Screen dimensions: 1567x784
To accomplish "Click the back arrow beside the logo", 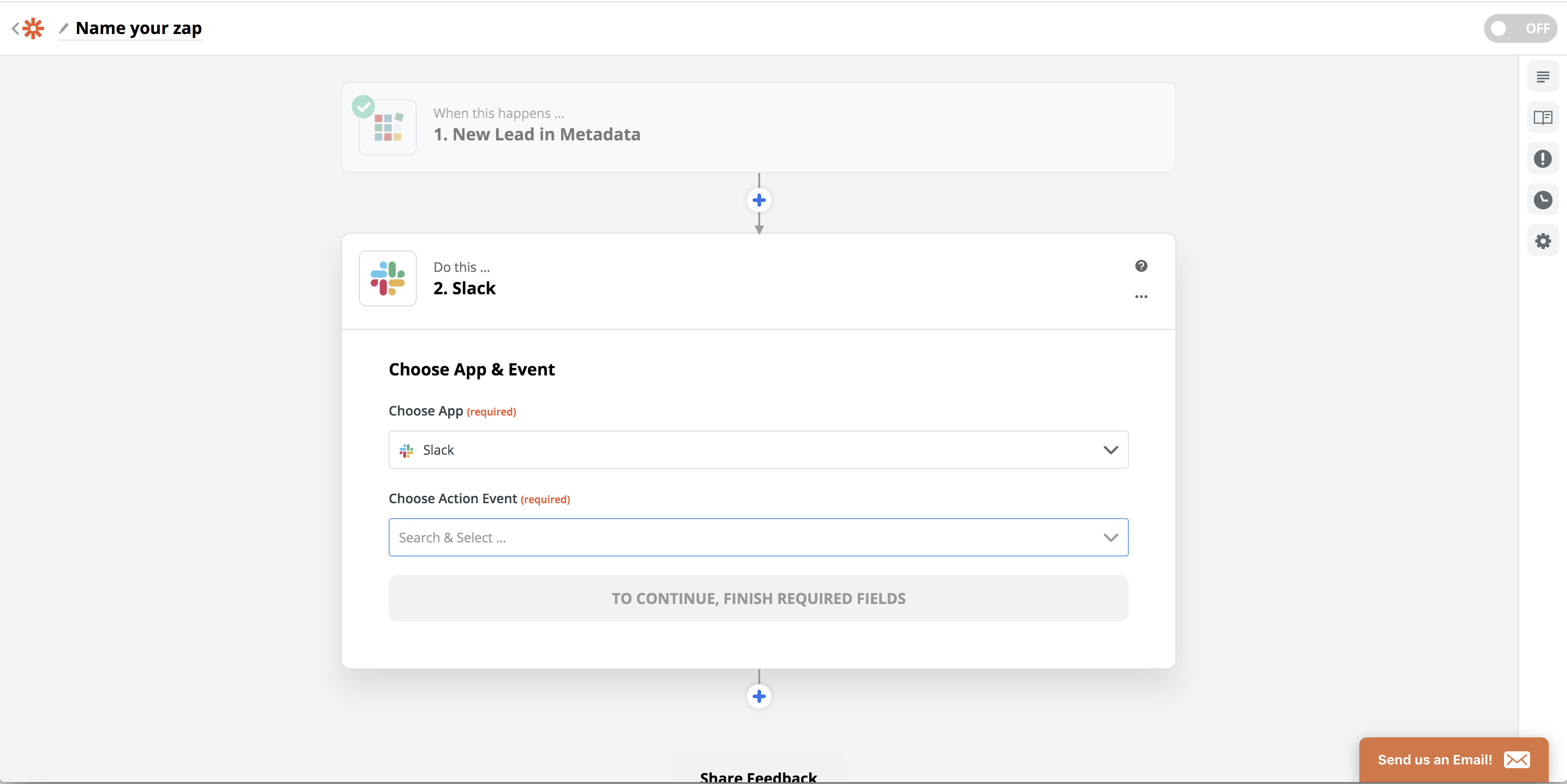I will [15, 28].
